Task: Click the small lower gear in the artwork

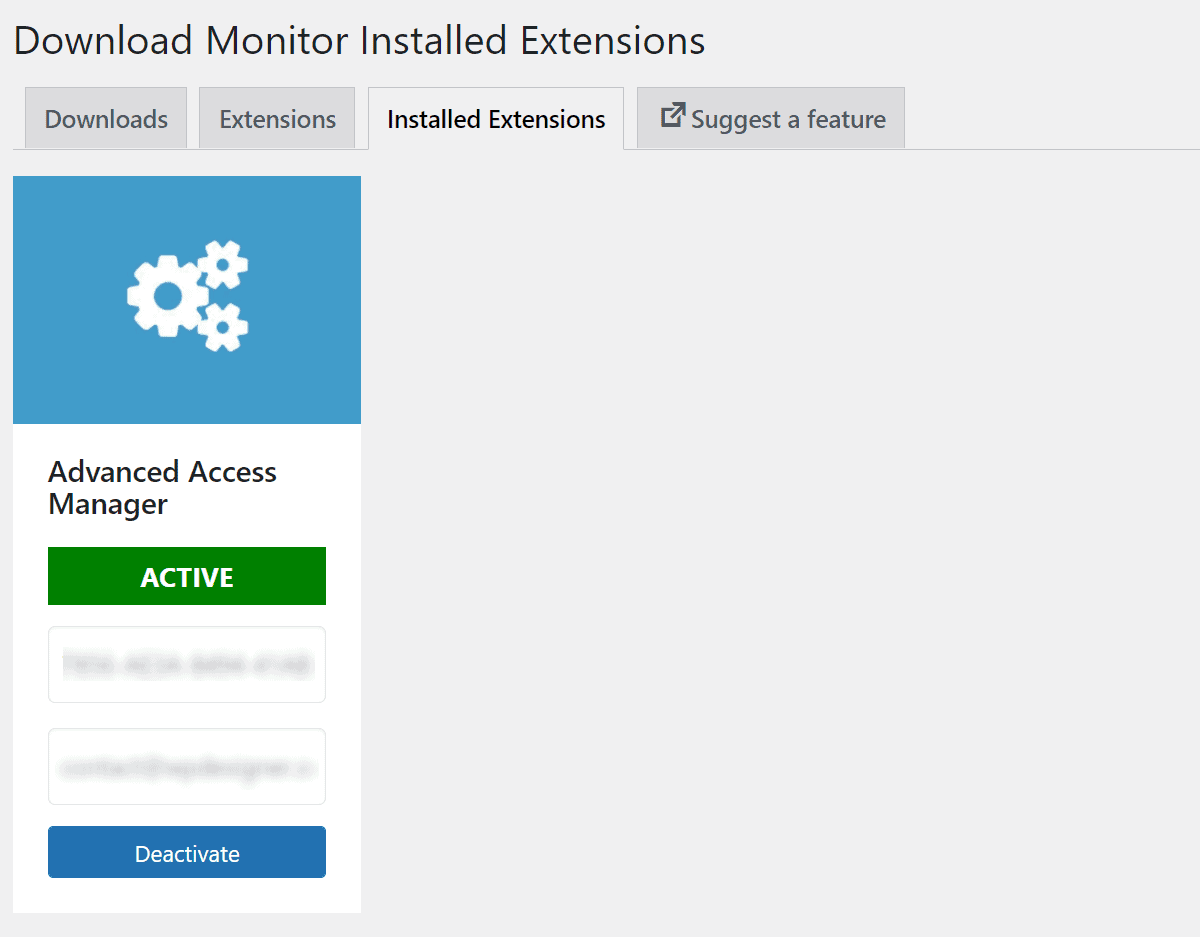Action: pos(222,329)
